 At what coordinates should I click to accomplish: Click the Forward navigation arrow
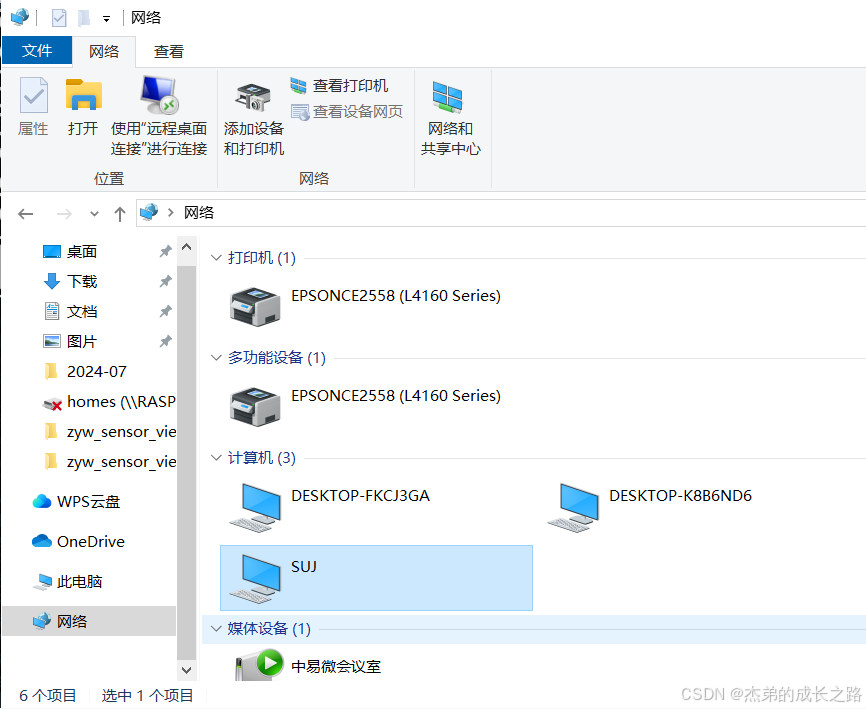64,214
